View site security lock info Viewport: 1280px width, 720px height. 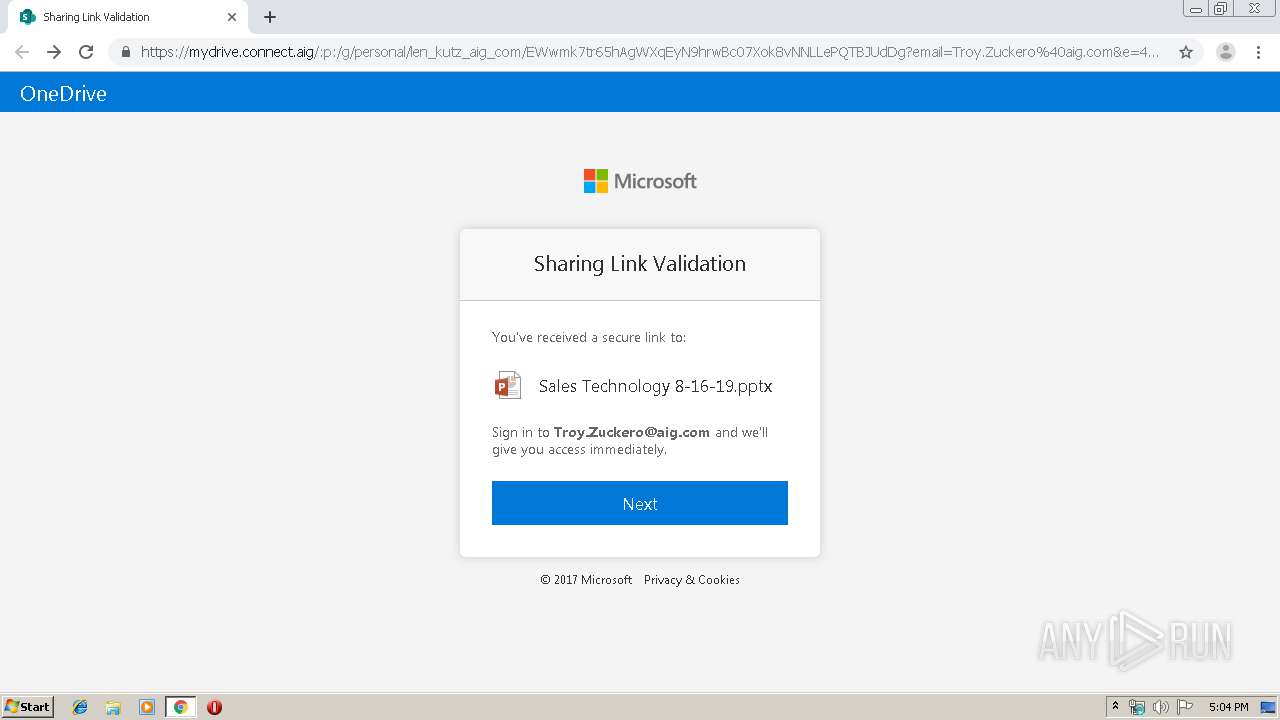[126, 52]
